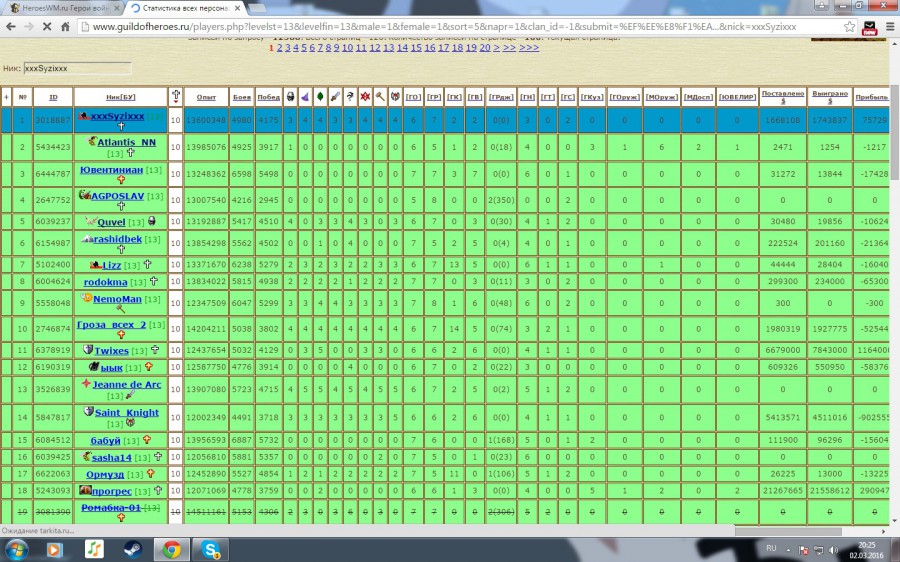Open the Steam taskbar icon
Viewport: 900px width, 562px height.
(x=133, y=549)
